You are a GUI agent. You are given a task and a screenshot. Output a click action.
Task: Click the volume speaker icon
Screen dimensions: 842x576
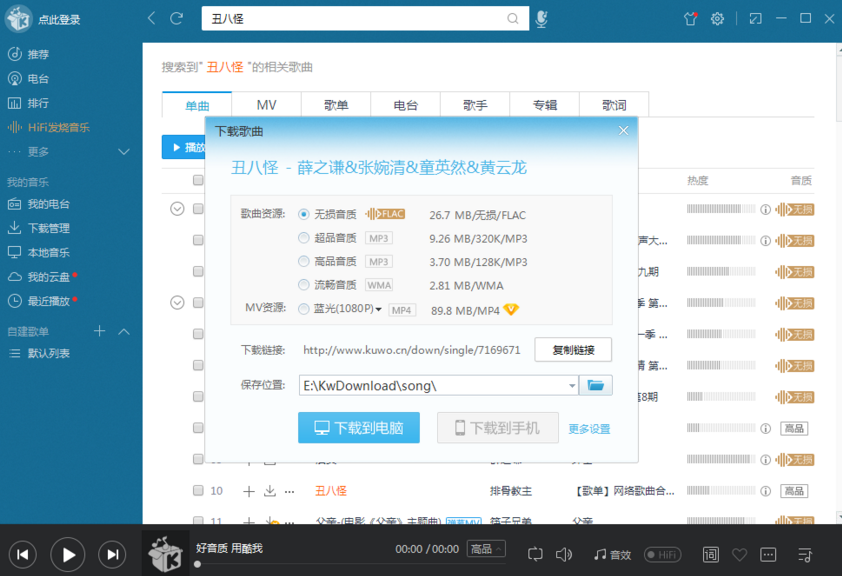pos(563,555)
